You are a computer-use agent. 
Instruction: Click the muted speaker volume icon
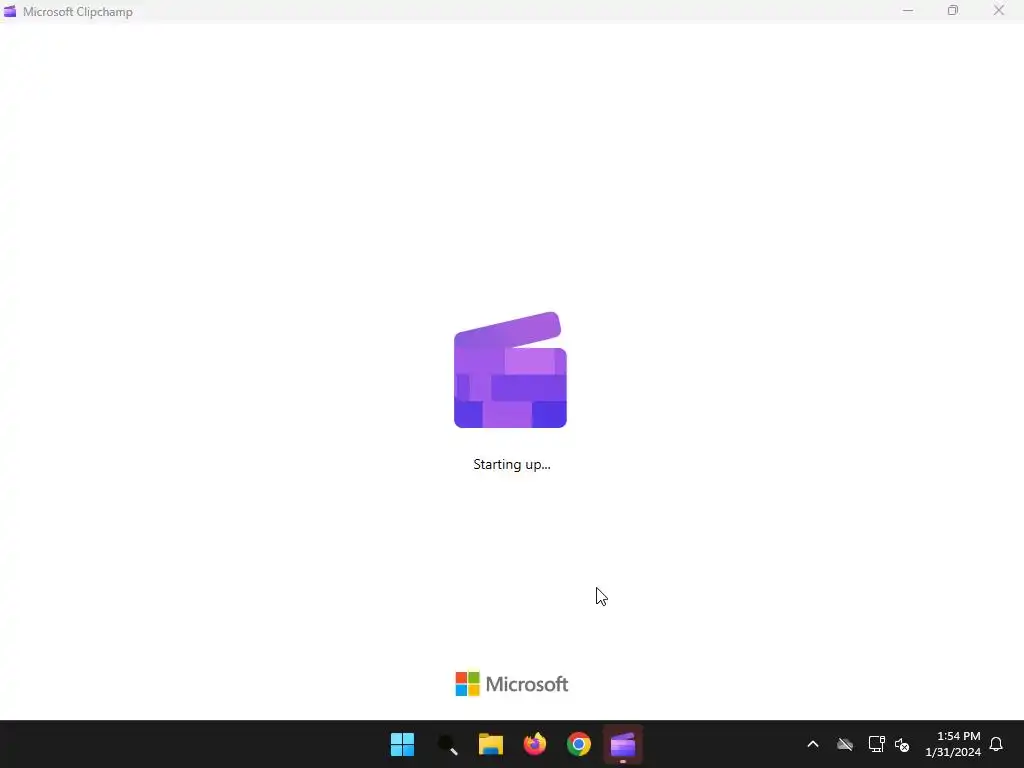point(902,744)
